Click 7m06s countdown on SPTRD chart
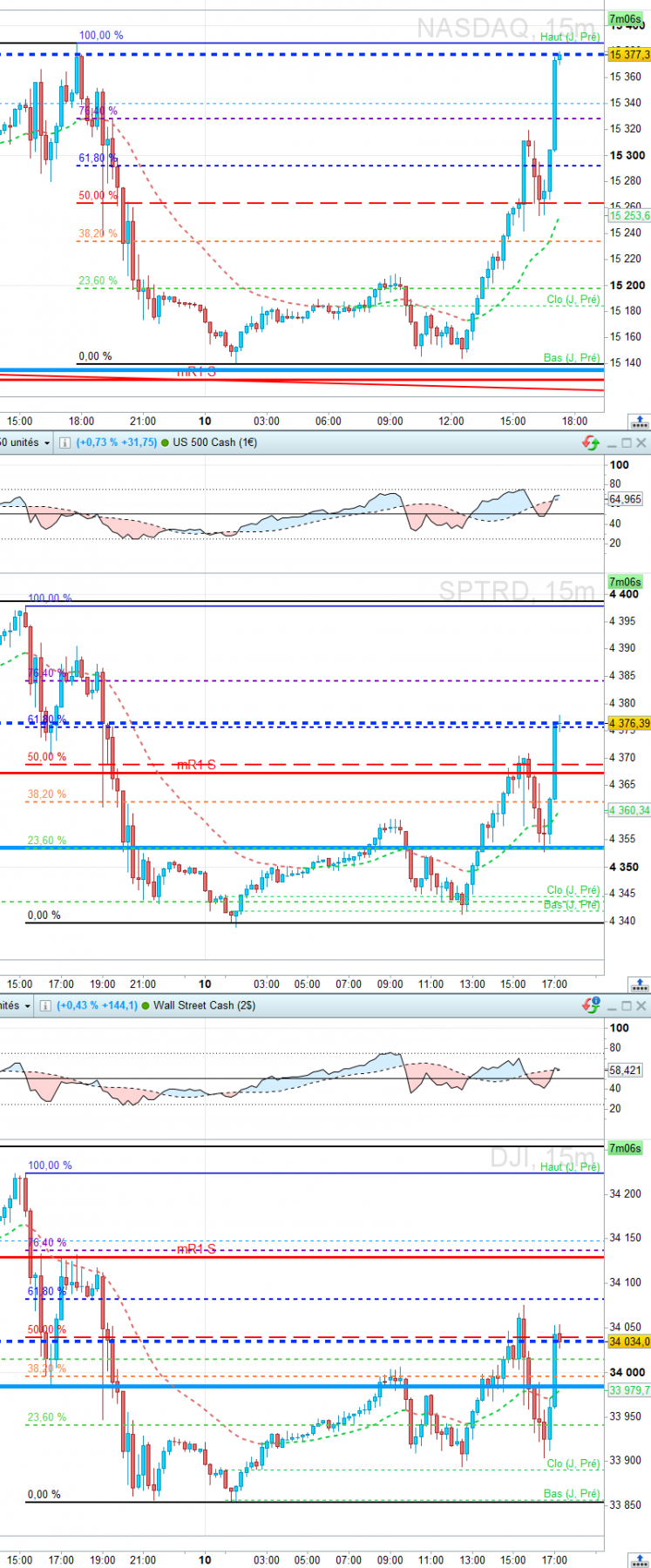Screen dimensions: 651x1568 tap(625, 582)
